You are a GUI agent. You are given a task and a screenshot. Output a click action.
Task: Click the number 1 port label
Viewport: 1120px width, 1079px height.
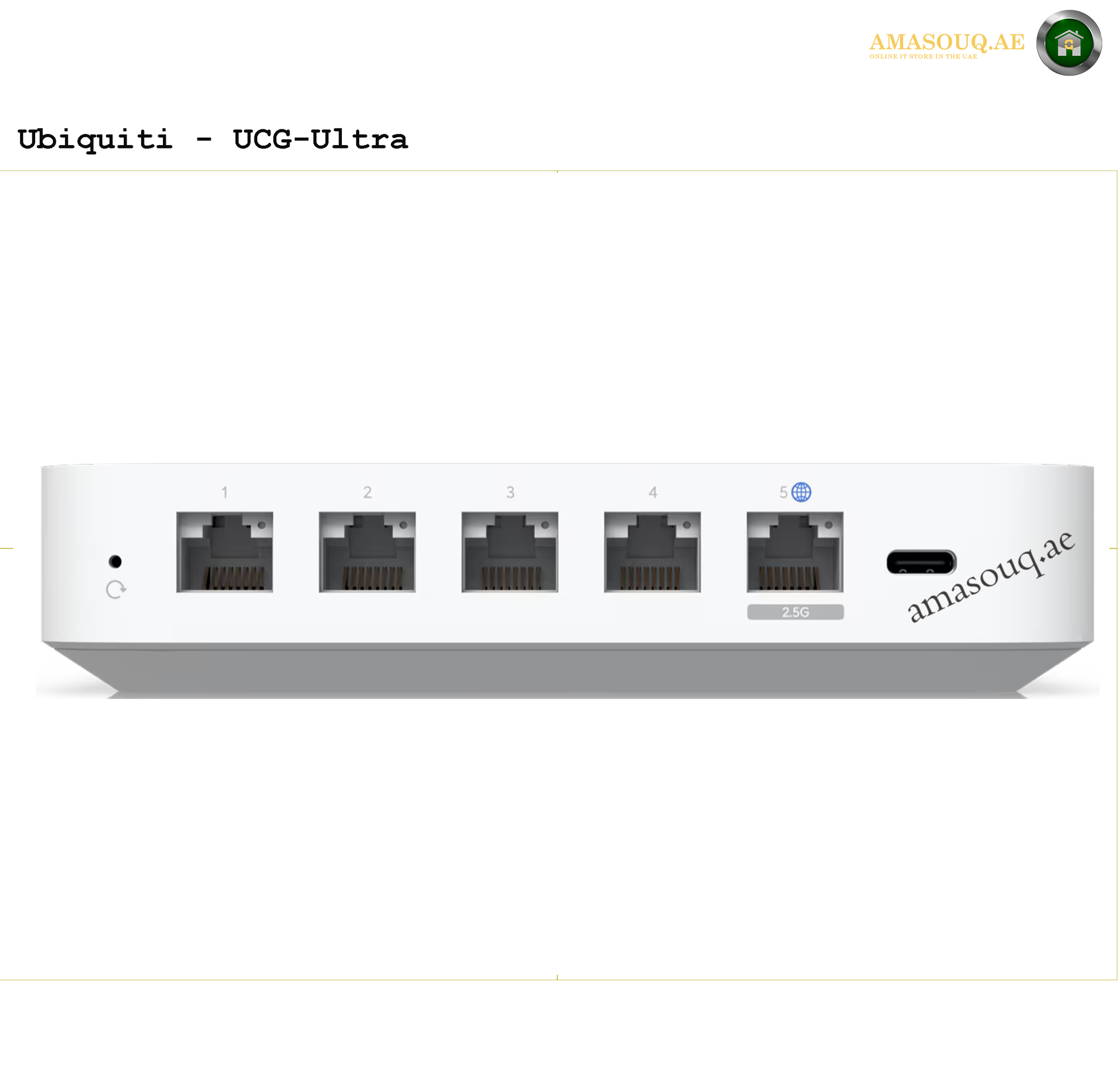(224, 493)
